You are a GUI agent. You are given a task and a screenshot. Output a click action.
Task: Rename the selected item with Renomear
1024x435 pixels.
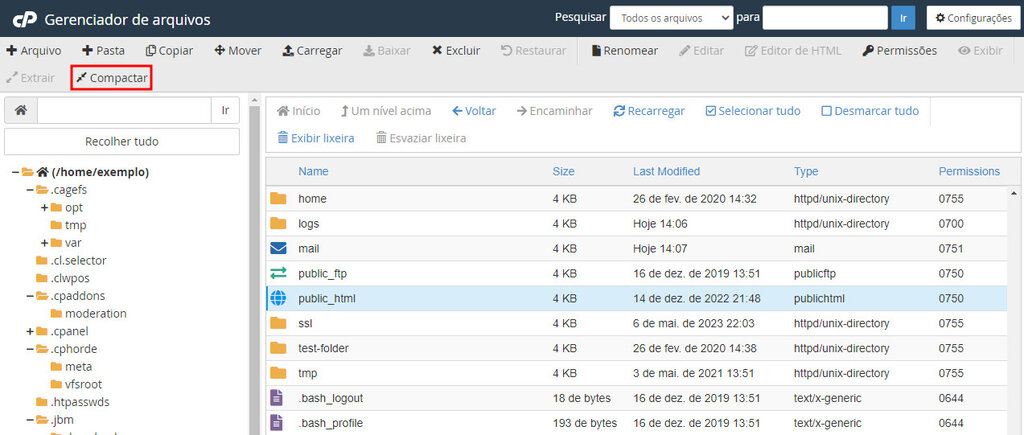click(x=624, y=50)
